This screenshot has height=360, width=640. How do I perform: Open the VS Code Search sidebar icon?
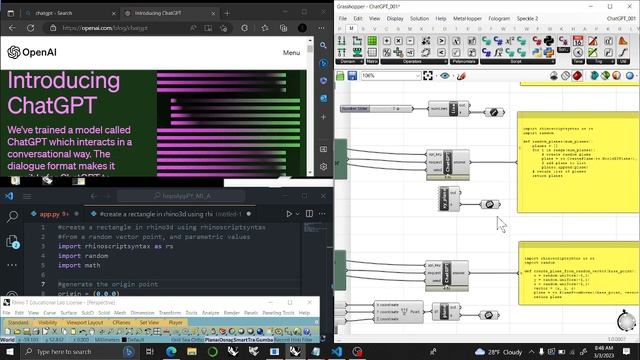click(12, 216)
